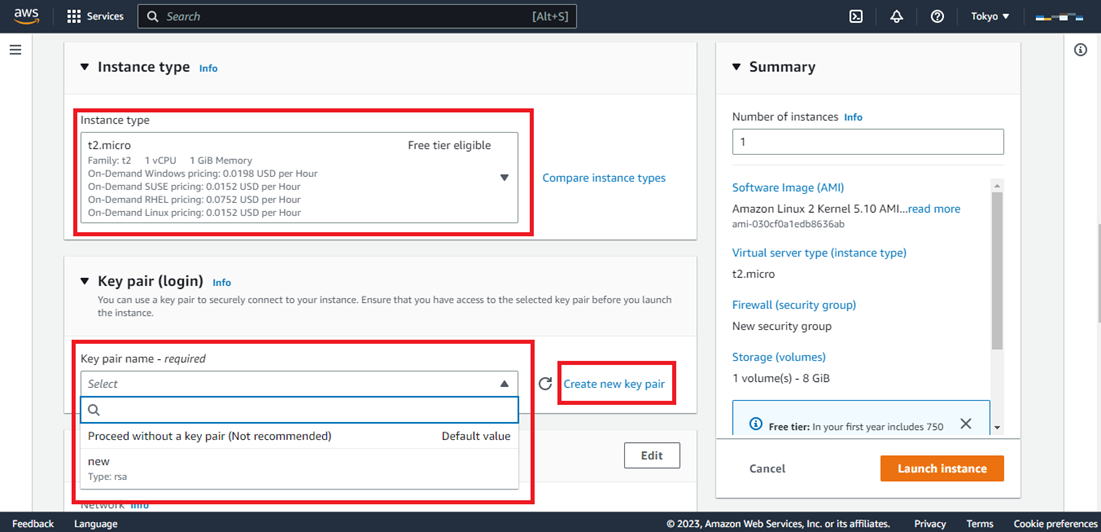Screen dimensions: 1101x532
Task: Refresh the key pair list
Action: 545,384
